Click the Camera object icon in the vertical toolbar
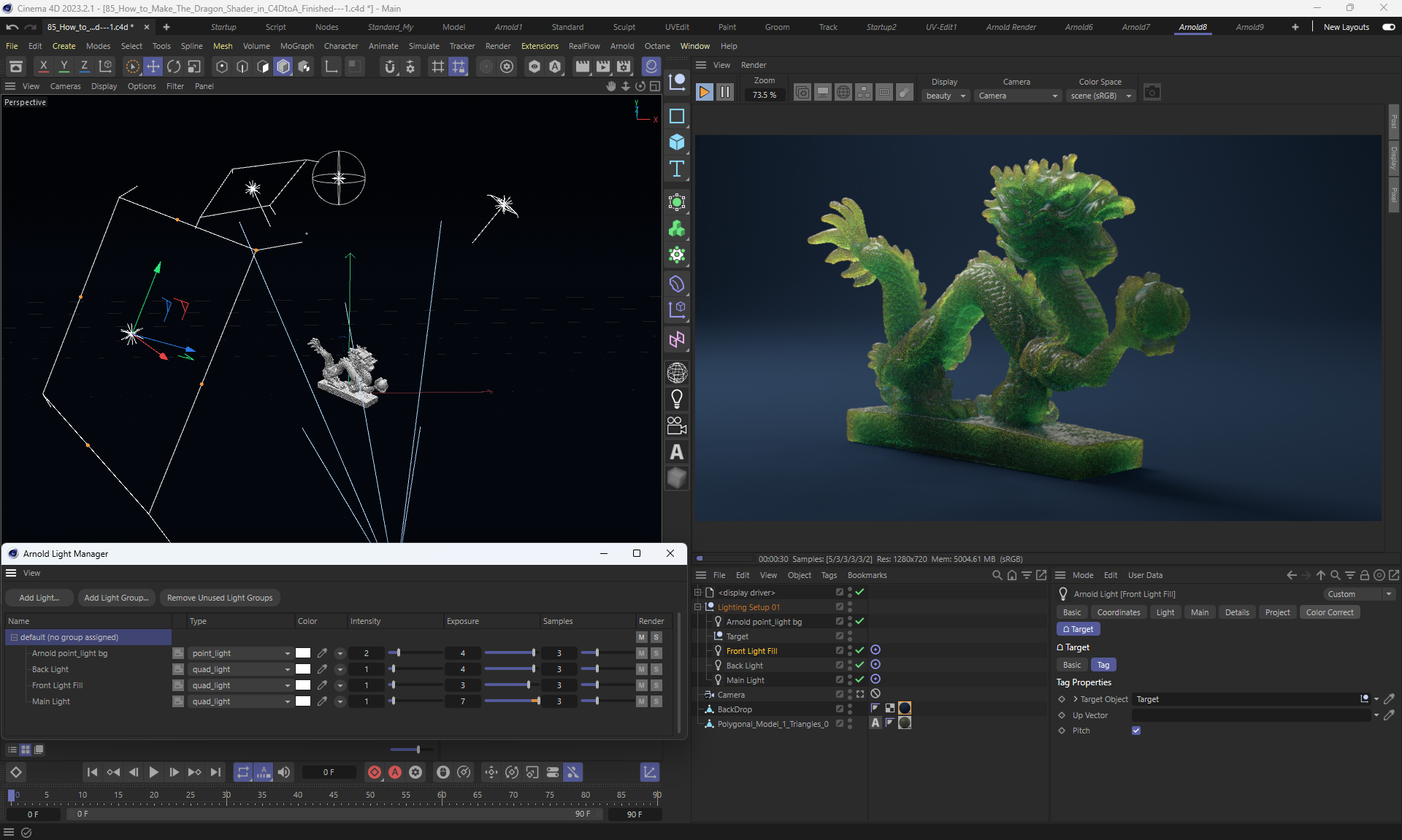Screen dimensions: 1402x840 (677, 425)
